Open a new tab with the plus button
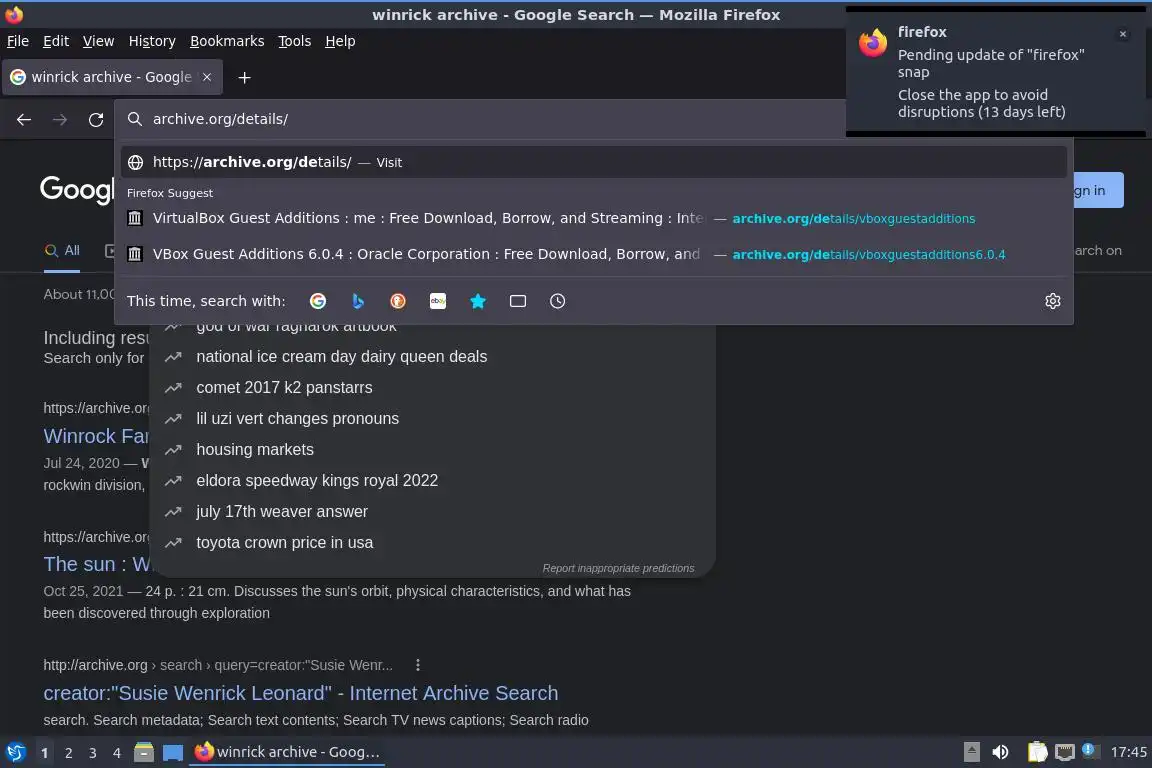The width and height of the screenshot is (1152, 768). point(245,77)
